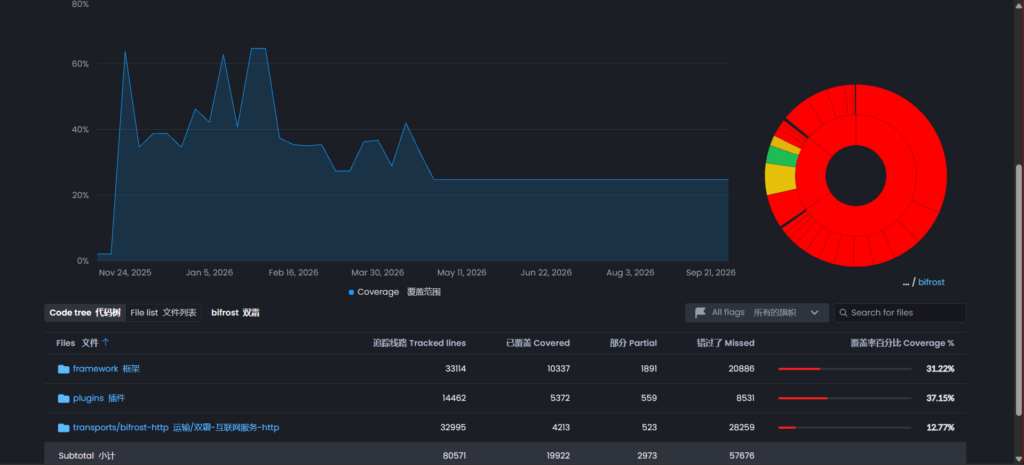Click the green segment in sunburst chart

pos(780,156)
